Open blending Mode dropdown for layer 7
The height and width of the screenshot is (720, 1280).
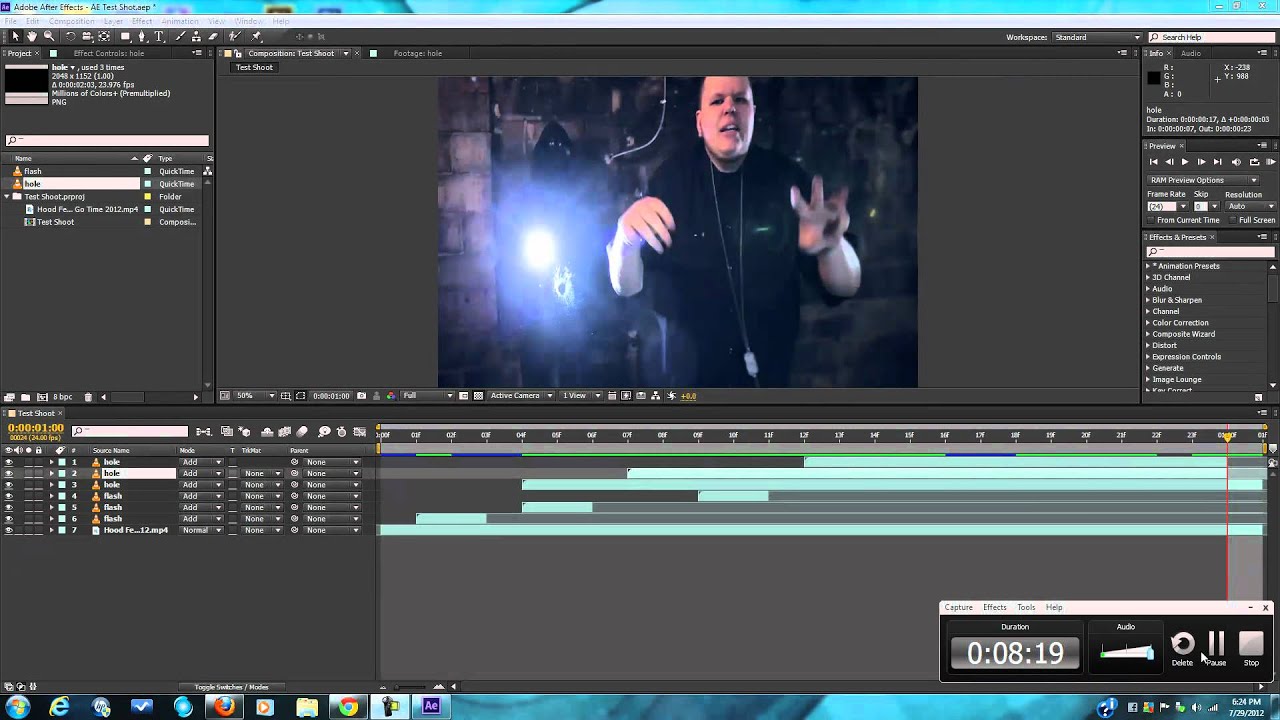[x=201, y=530]
